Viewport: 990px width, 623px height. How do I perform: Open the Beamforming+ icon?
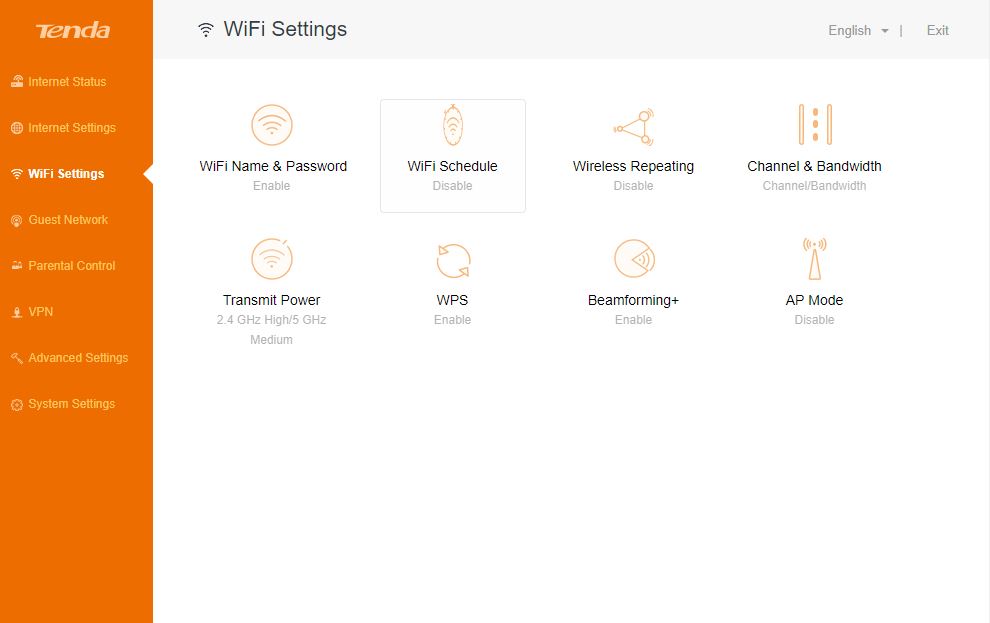tap(634, 259)
